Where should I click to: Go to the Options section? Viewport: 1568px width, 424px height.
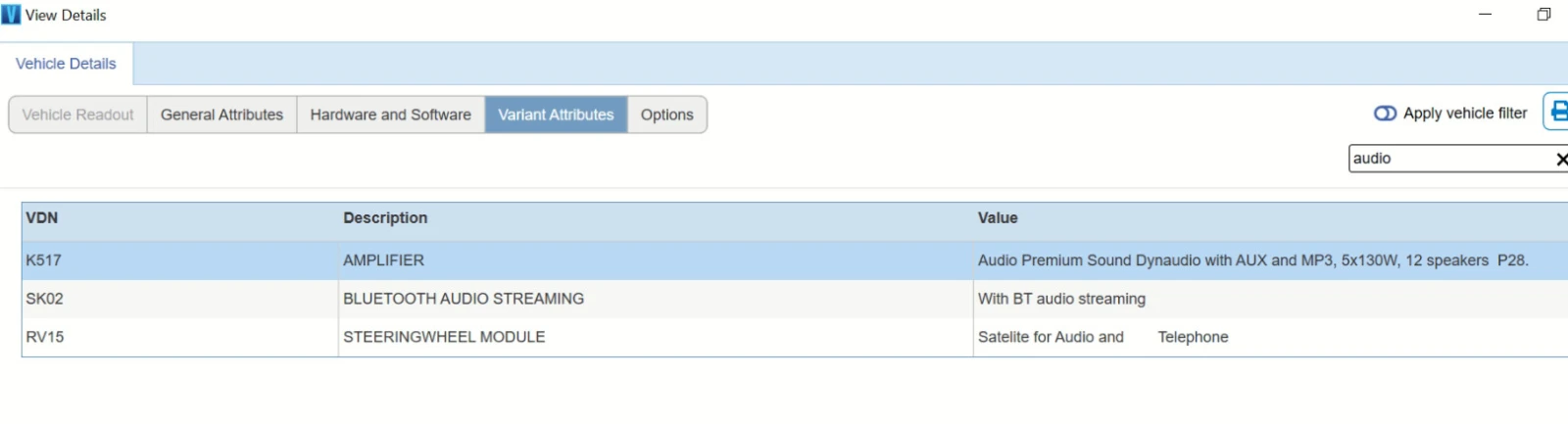click(x=666, y=115)
